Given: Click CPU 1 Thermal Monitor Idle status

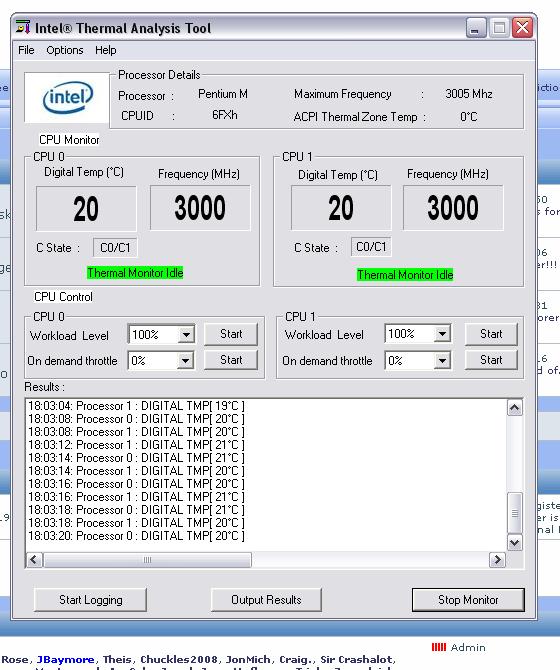Looking at the screenshot, I should coord(405,275).
